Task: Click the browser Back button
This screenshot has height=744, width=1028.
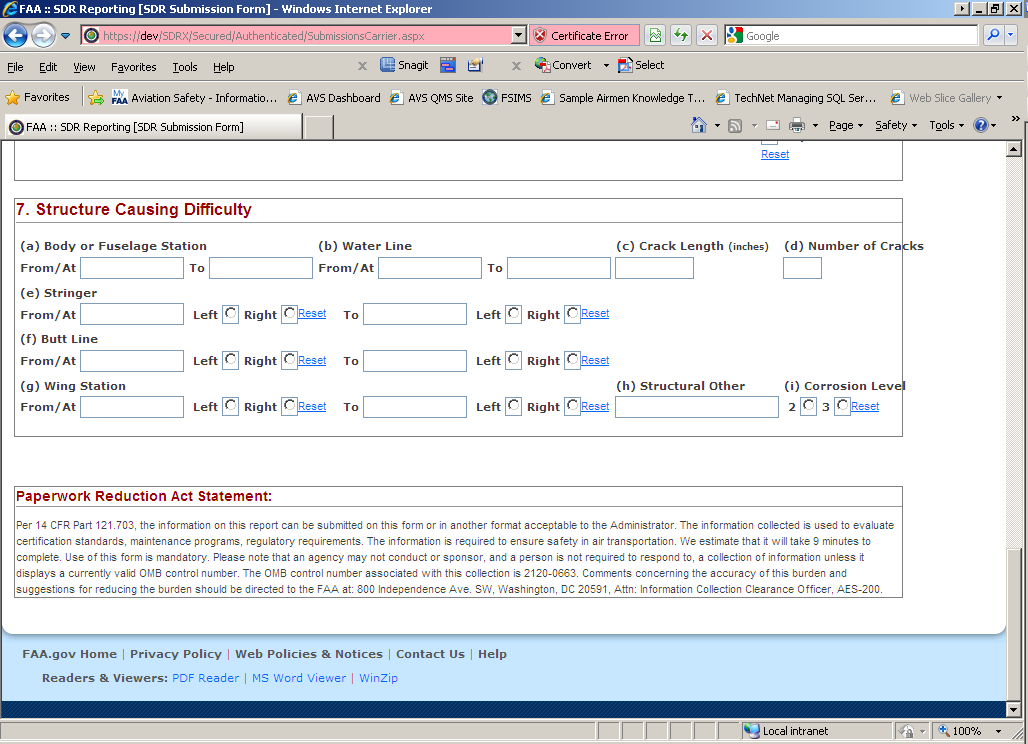Action: coord(16,36)
